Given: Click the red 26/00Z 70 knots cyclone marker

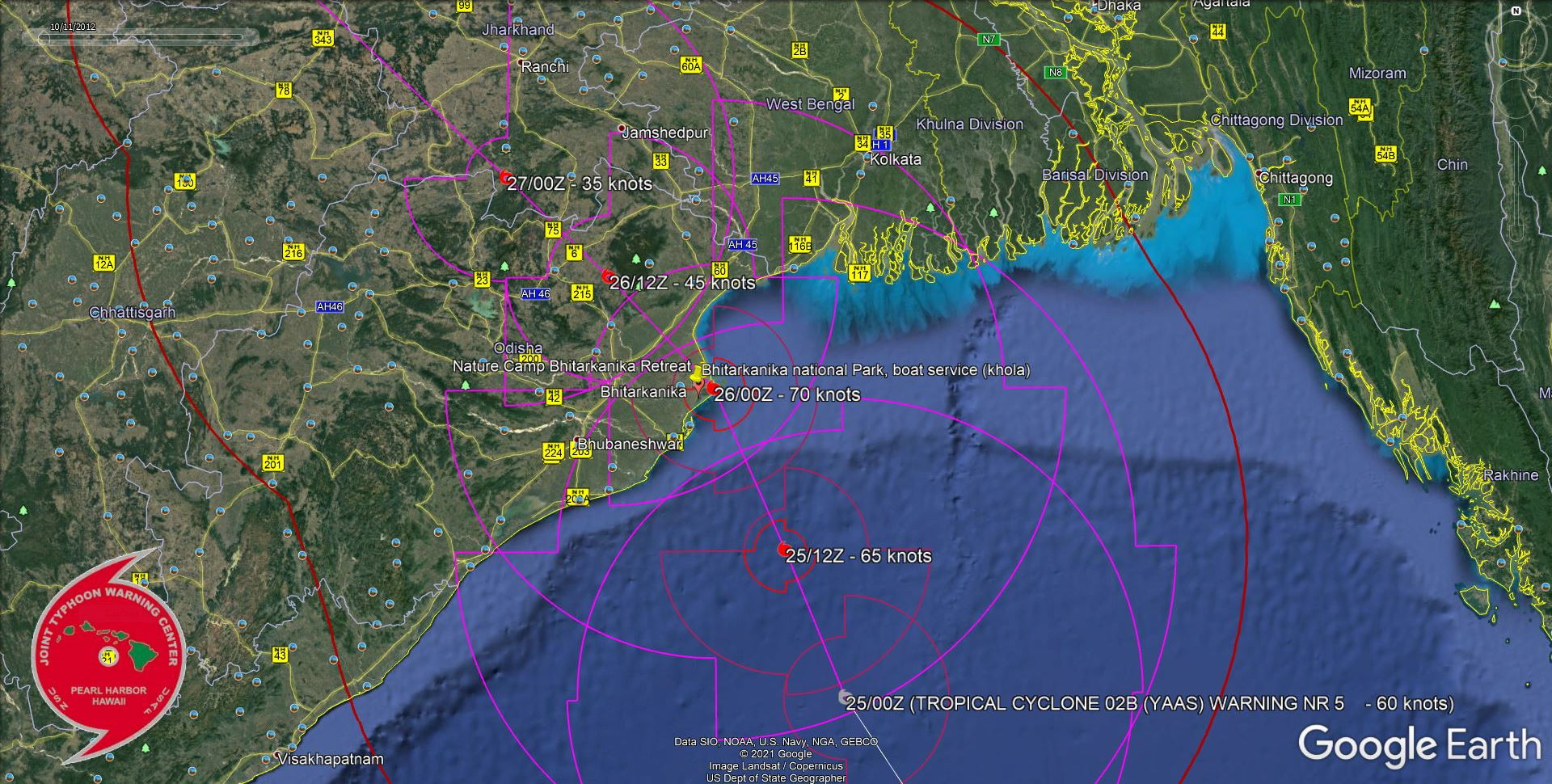Looking at the screenshot, I should [x=712, y=389].
